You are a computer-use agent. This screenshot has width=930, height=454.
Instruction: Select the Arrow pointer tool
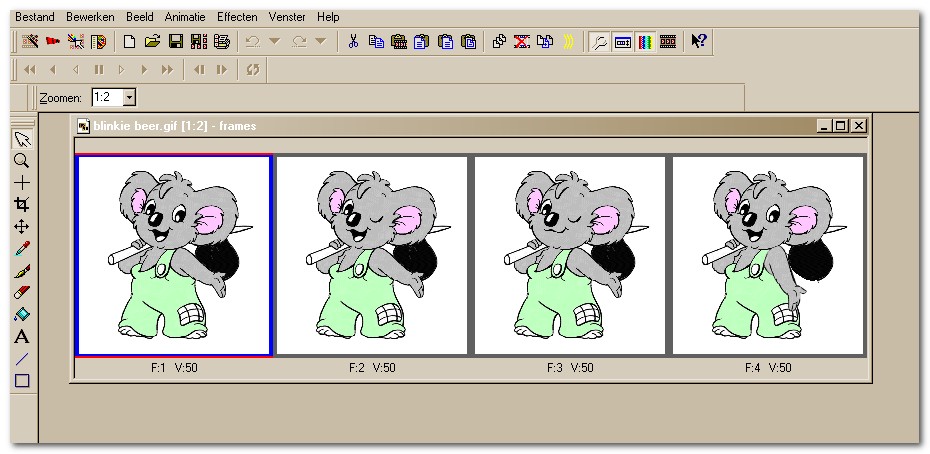pos(22,139)
